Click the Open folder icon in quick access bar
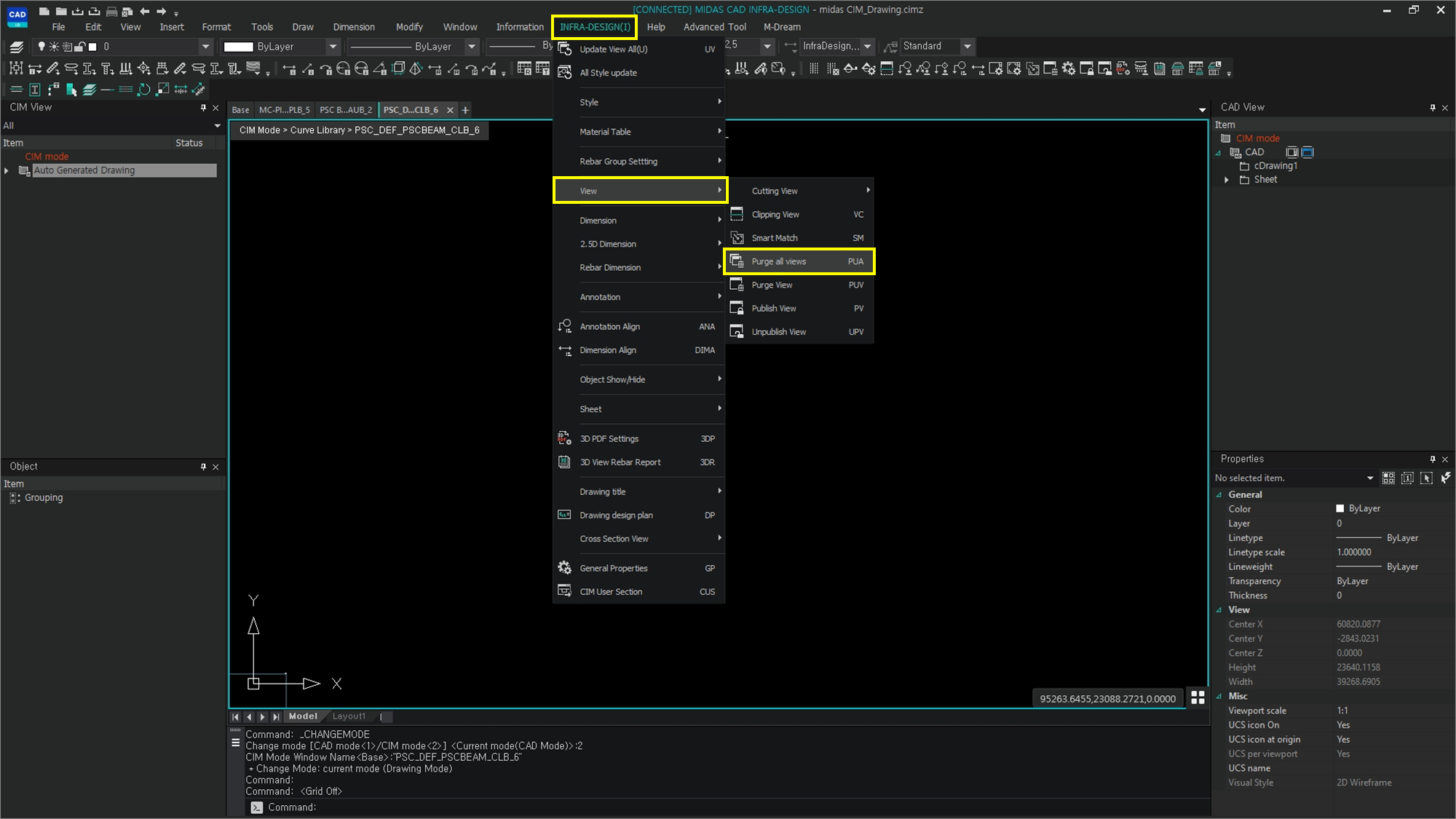Image resolution: width=1456 pixels, height=819 pixels. (61, 11)
